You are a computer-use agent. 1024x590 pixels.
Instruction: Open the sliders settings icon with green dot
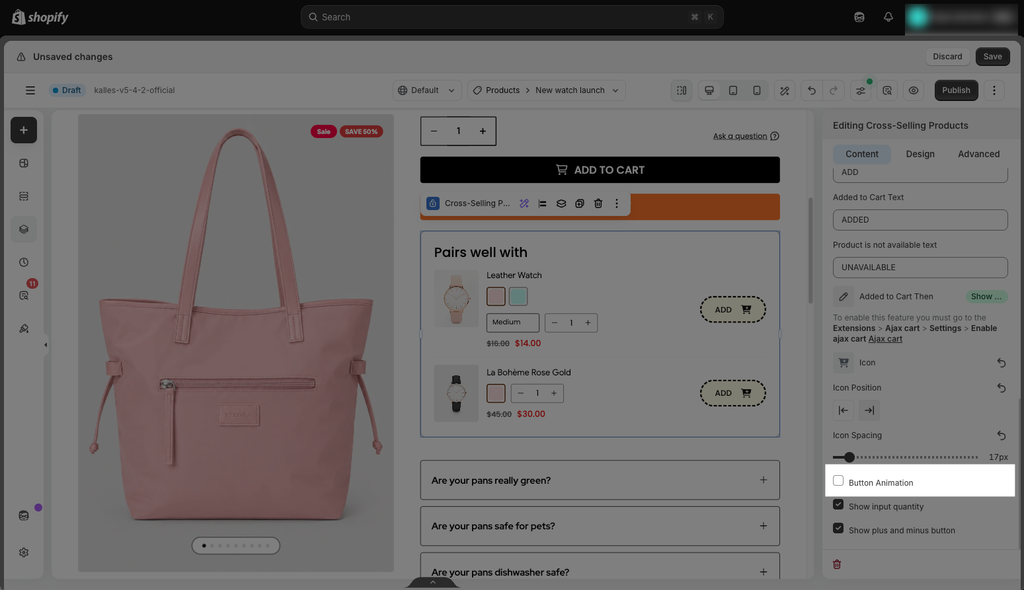click(861, 91)
